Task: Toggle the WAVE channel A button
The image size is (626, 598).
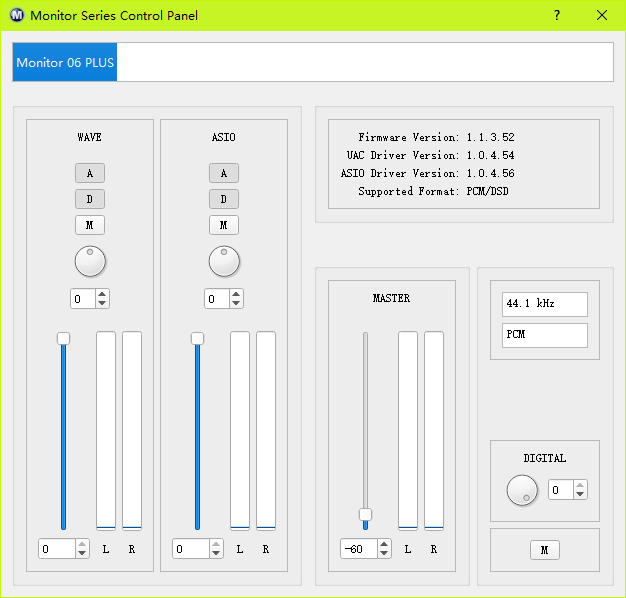Action: [x=90, y=173]
